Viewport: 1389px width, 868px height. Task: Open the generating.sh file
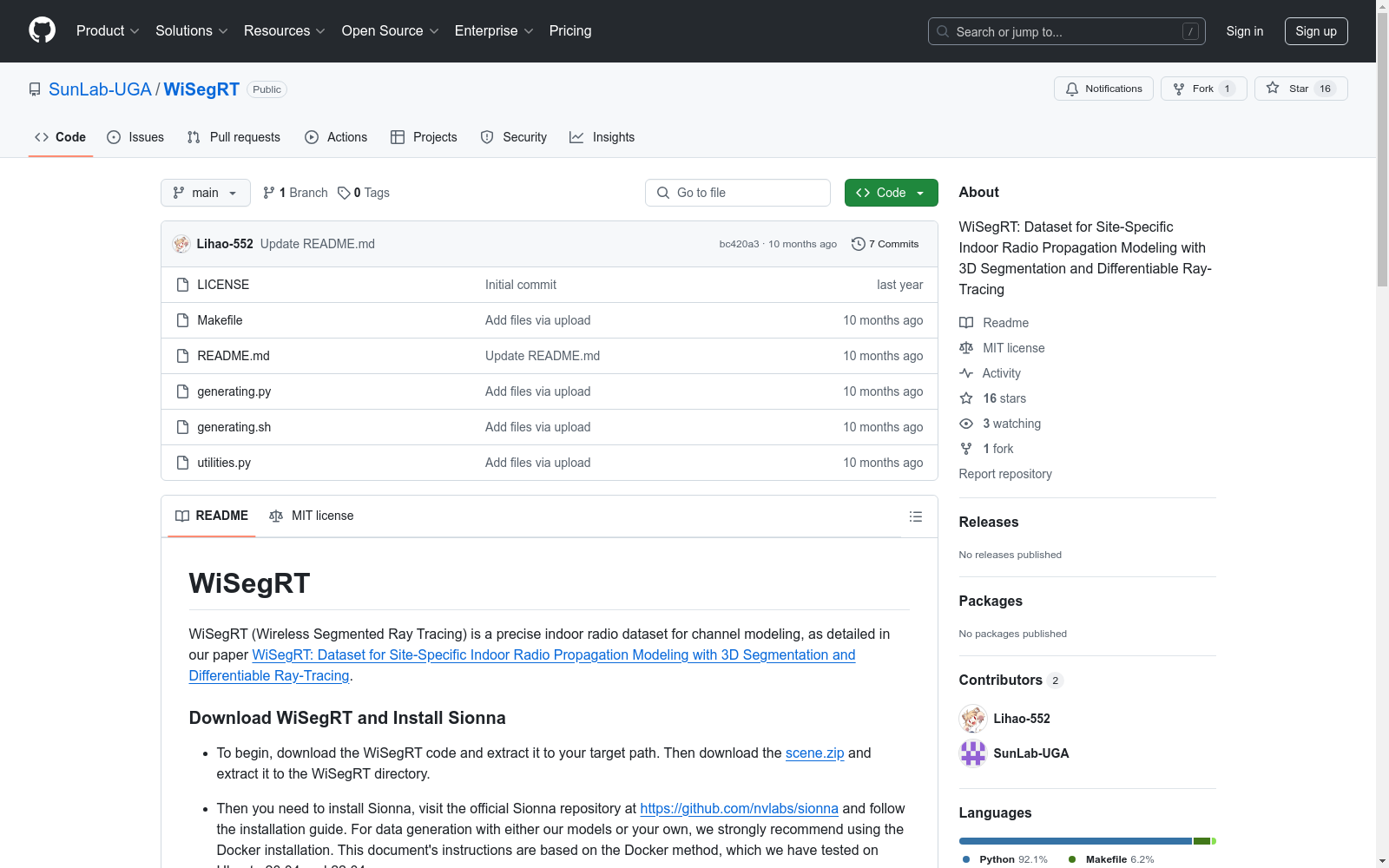(234, 427)
